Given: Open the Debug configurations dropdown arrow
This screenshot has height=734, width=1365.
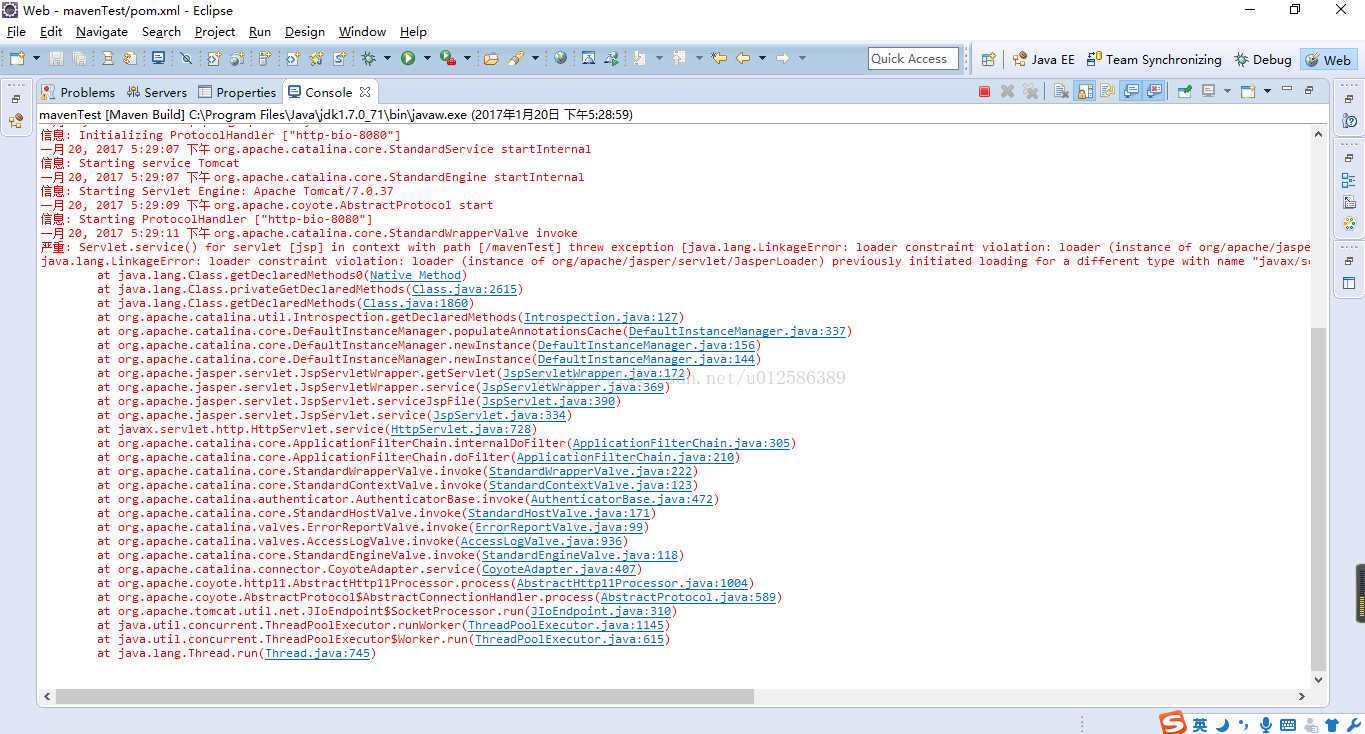Looking at the screenshot, I should point(387,58).
